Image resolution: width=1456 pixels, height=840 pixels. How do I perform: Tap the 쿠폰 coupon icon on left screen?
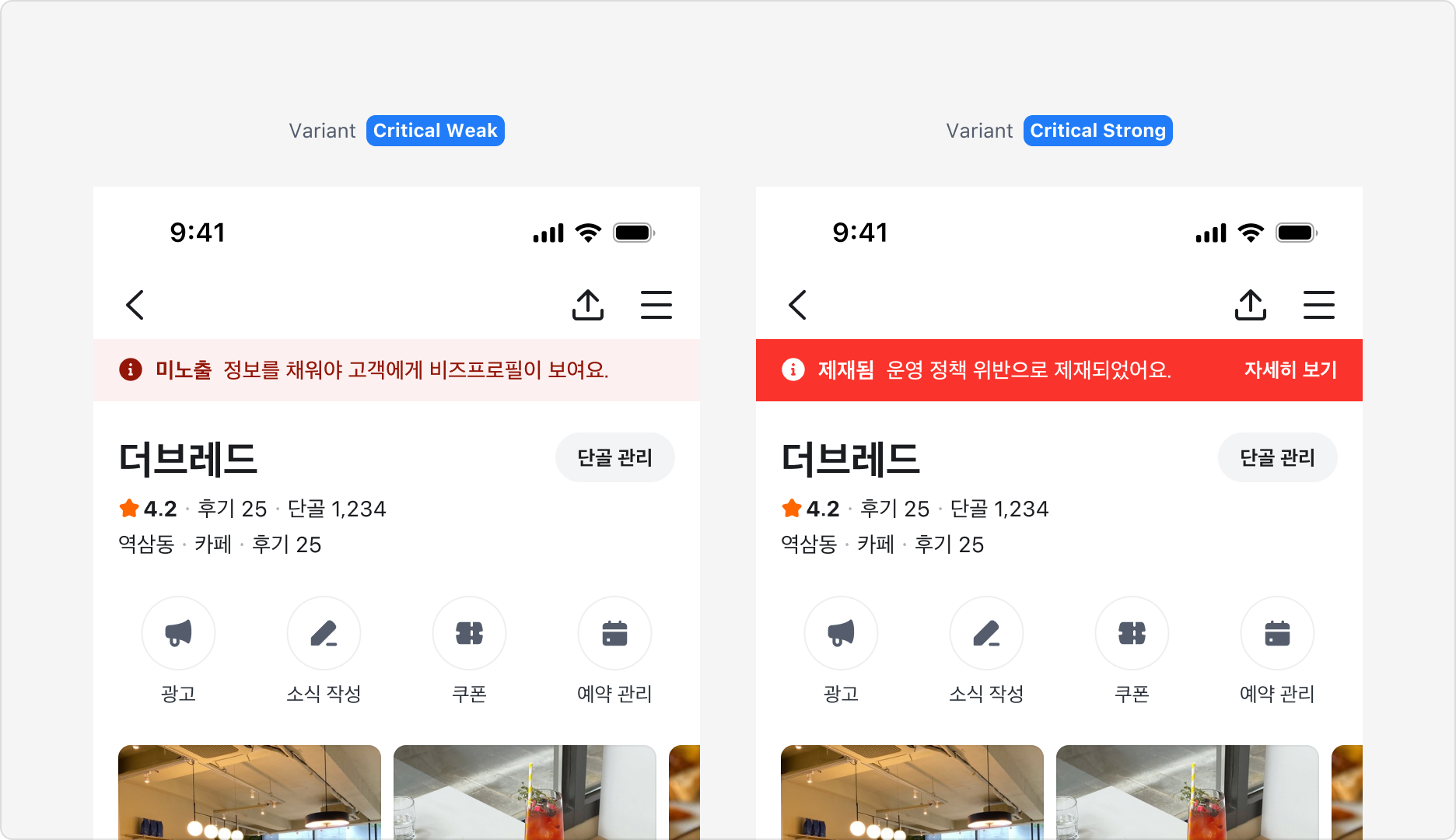(x=469, y=633)
